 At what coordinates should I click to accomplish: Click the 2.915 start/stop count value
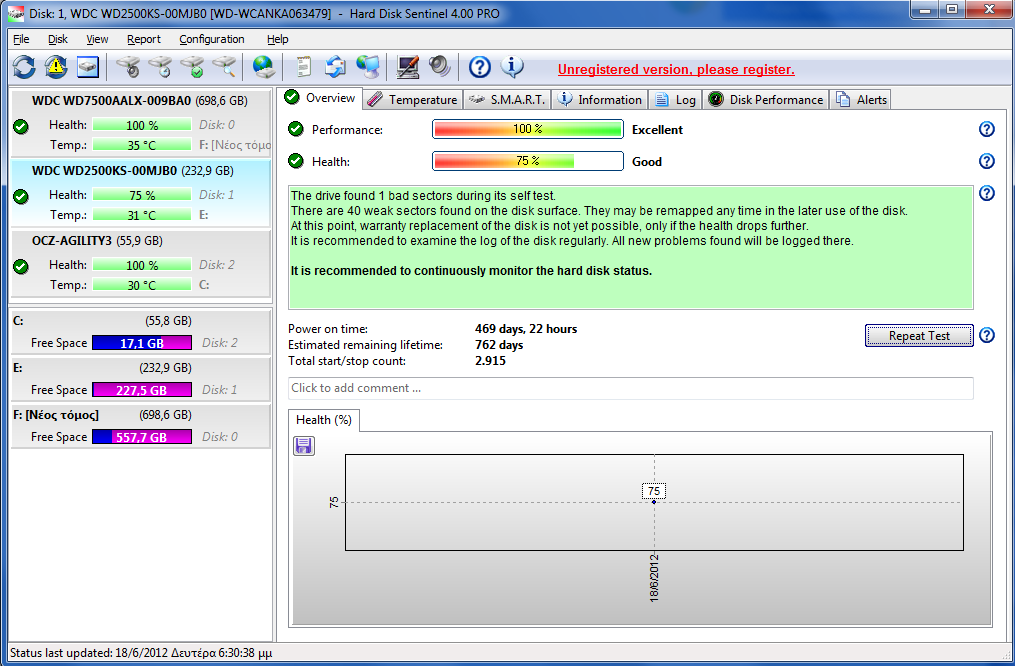click(490, 361)
